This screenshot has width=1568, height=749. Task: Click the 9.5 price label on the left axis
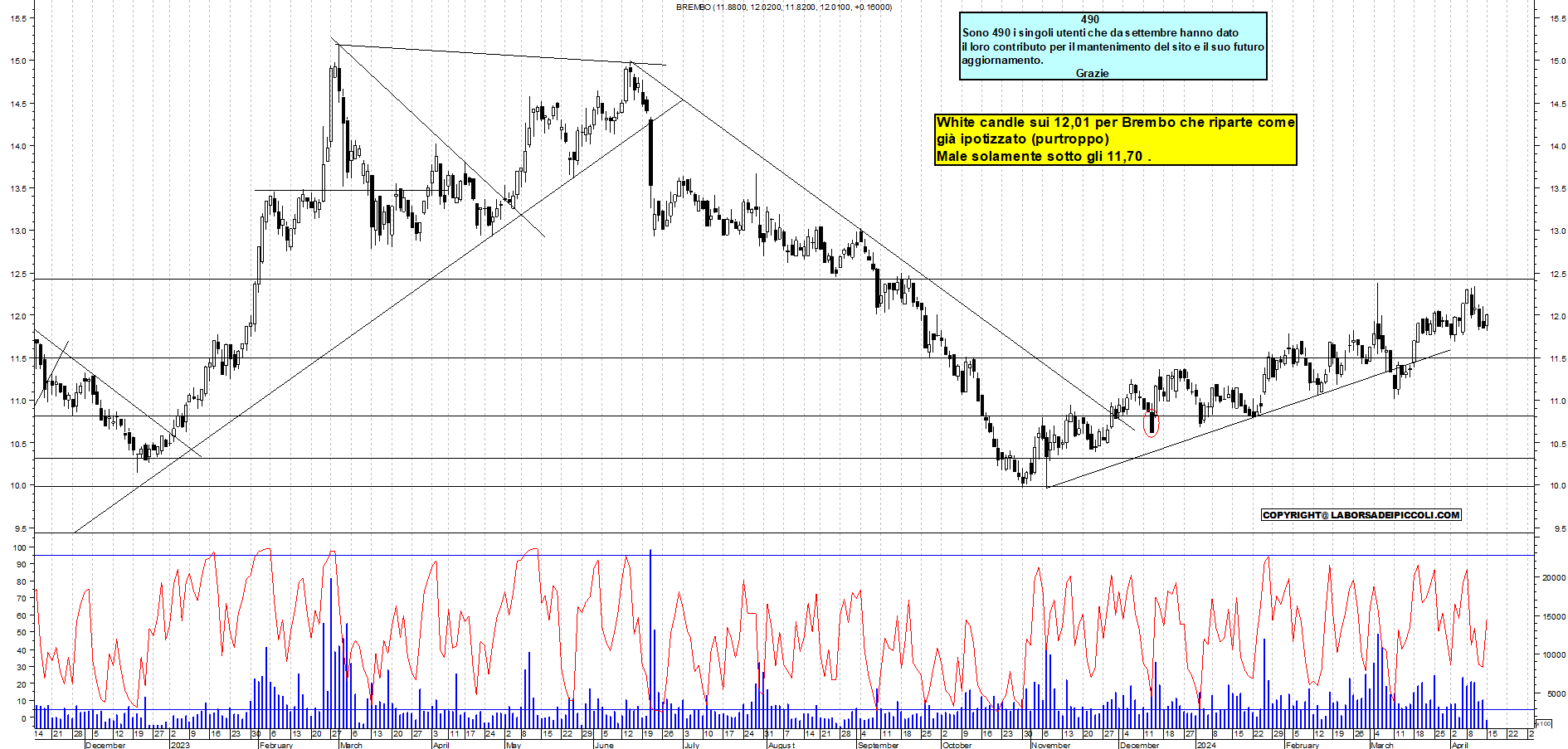pyautogui.click(x=19, y=529)
